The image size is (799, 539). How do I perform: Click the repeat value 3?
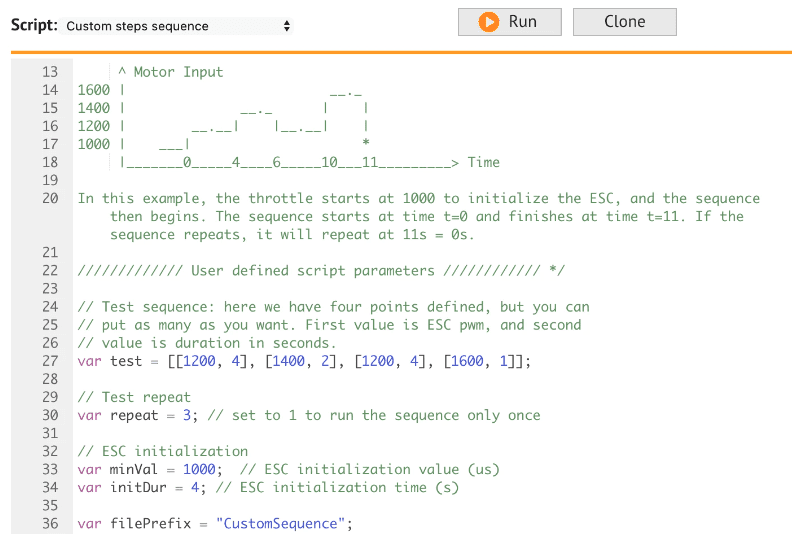[x=187, y=415]
